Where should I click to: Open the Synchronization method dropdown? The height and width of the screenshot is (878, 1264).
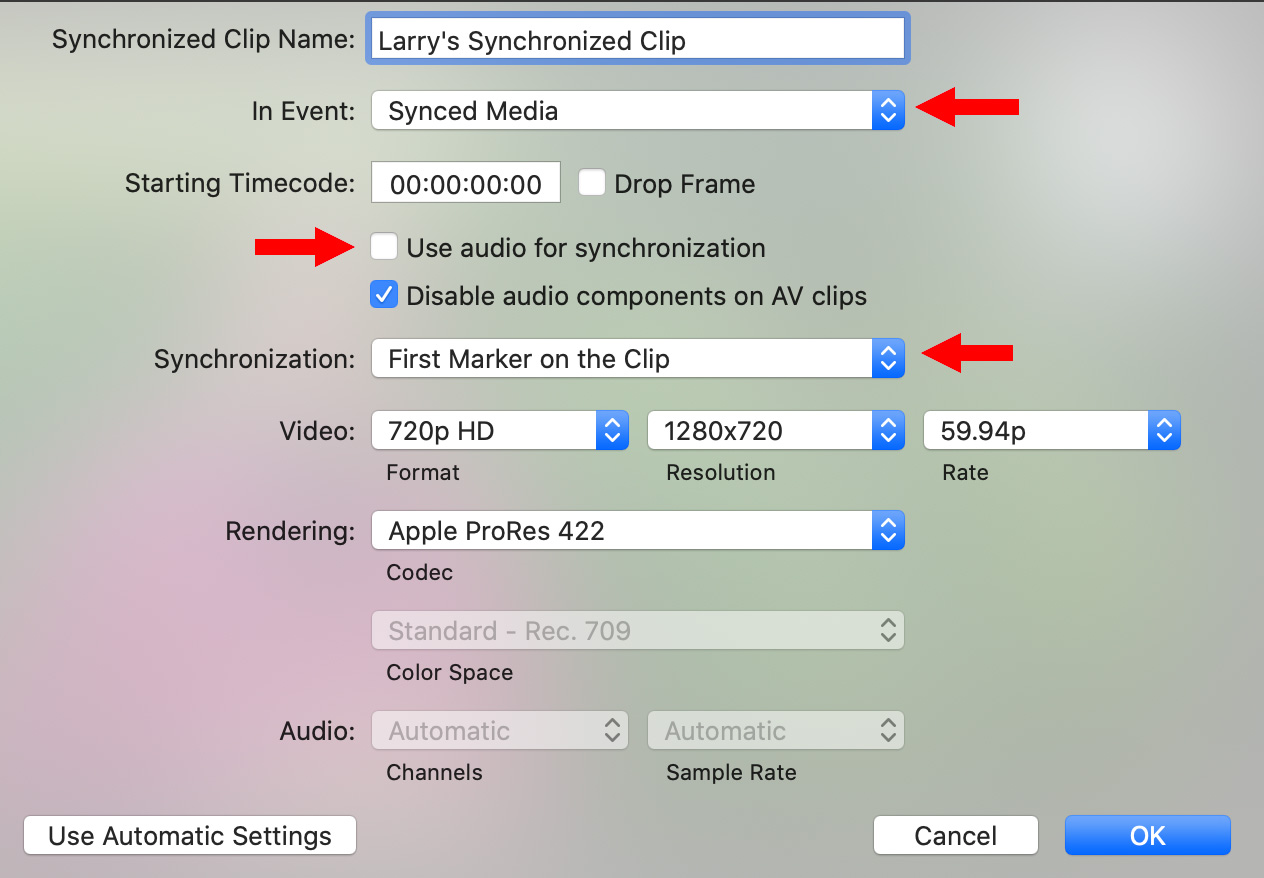638,359
